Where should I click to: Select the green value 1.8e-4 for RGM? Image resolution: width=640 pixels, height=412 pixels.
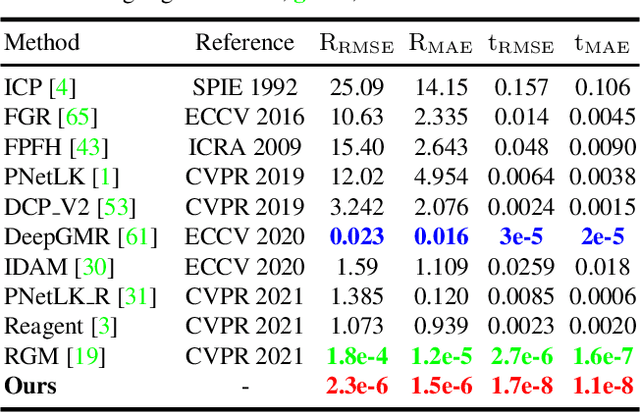point(357,356)
